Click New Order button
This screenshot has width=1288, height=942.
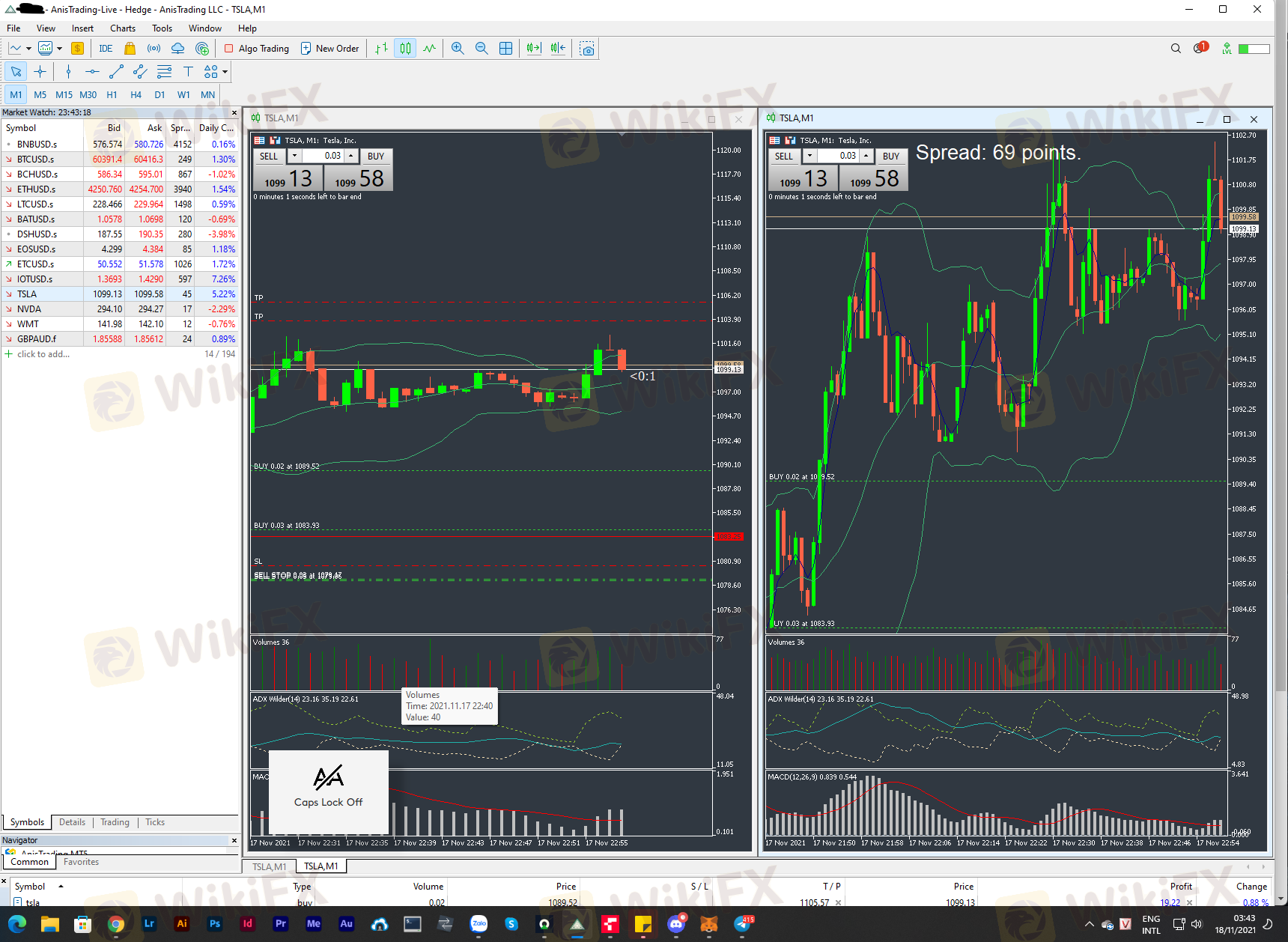(x=329, y=49)
